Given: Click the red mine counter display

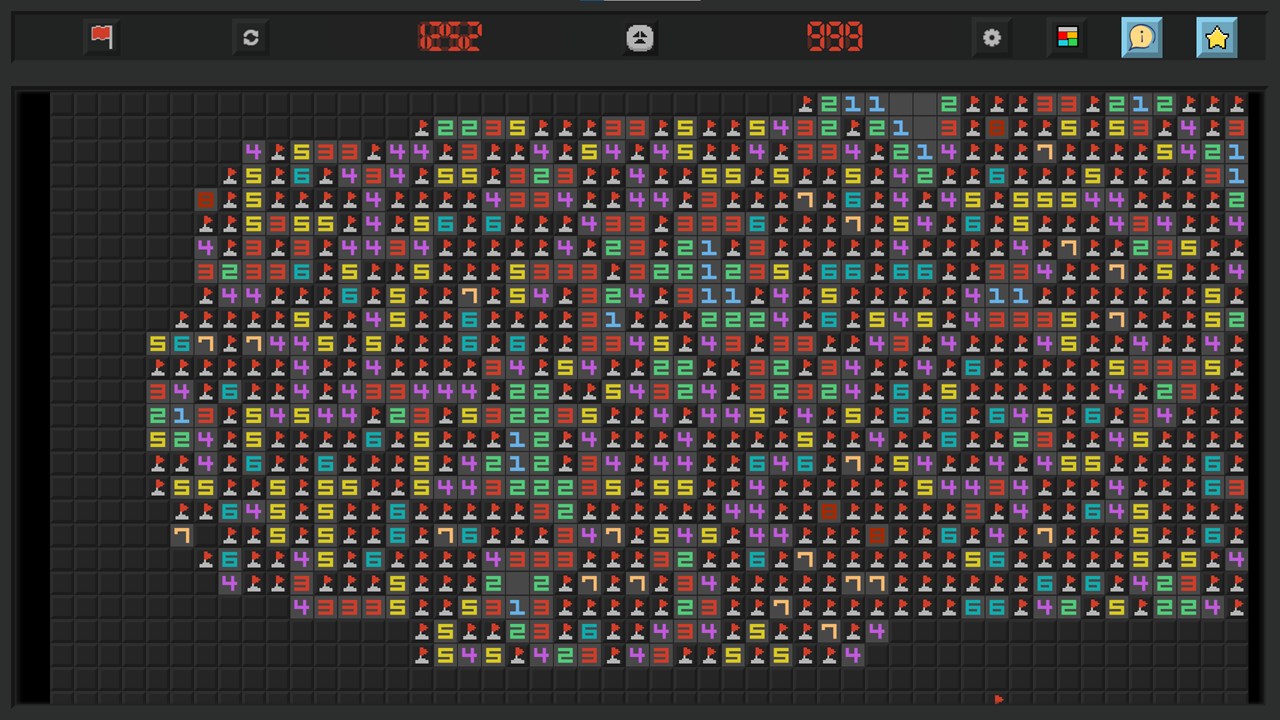Looking at the screenshot, I should (450, 38).
